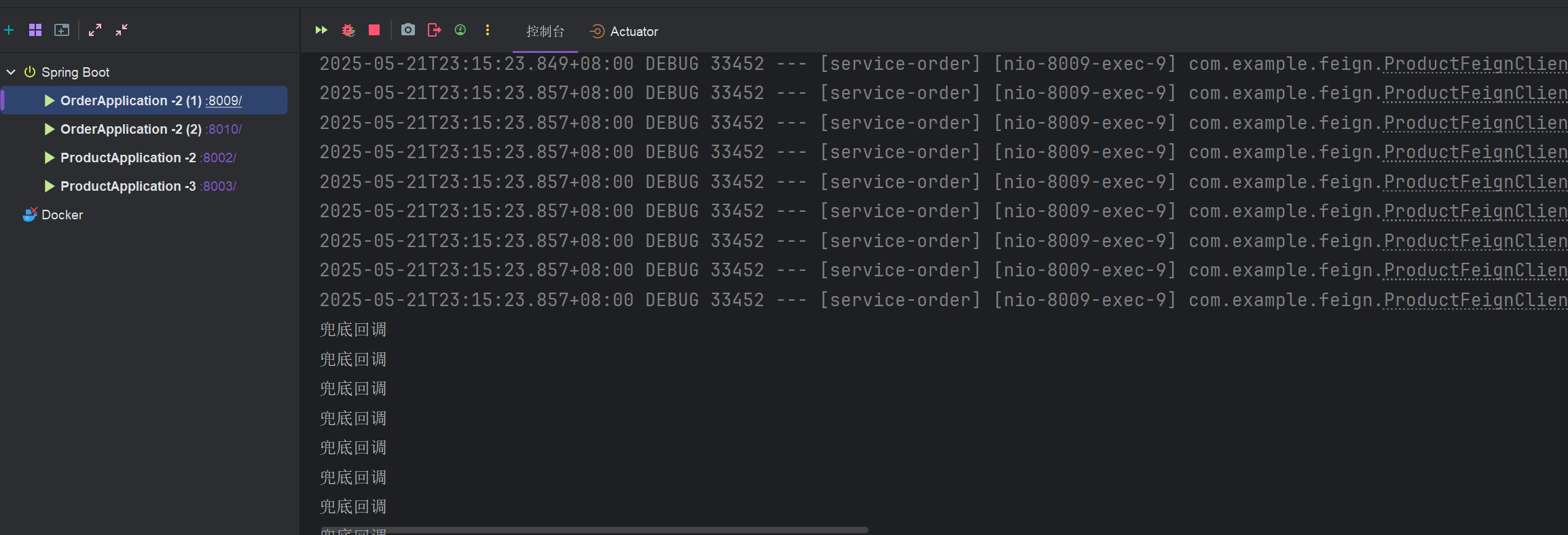The width and height of the screenshot is (1568, 535).
Task: Rerun the application with green double arrows
Action: tap(321, 30)
